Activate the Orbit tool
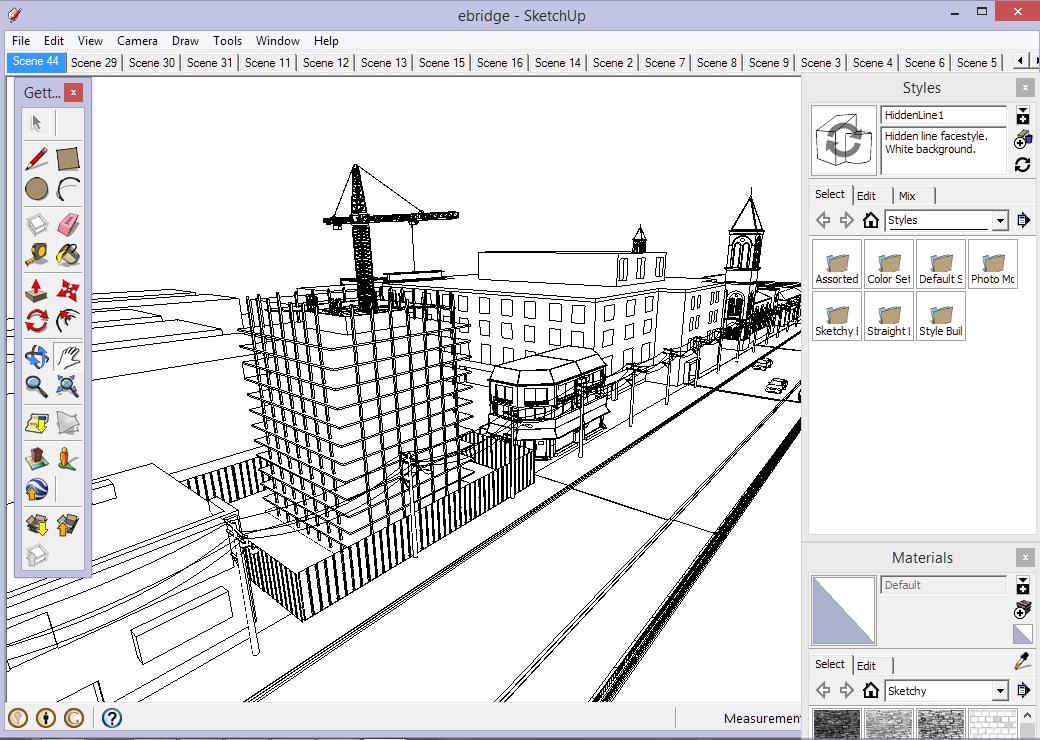Screen dimensions: 1040x740 coord(37,355)
